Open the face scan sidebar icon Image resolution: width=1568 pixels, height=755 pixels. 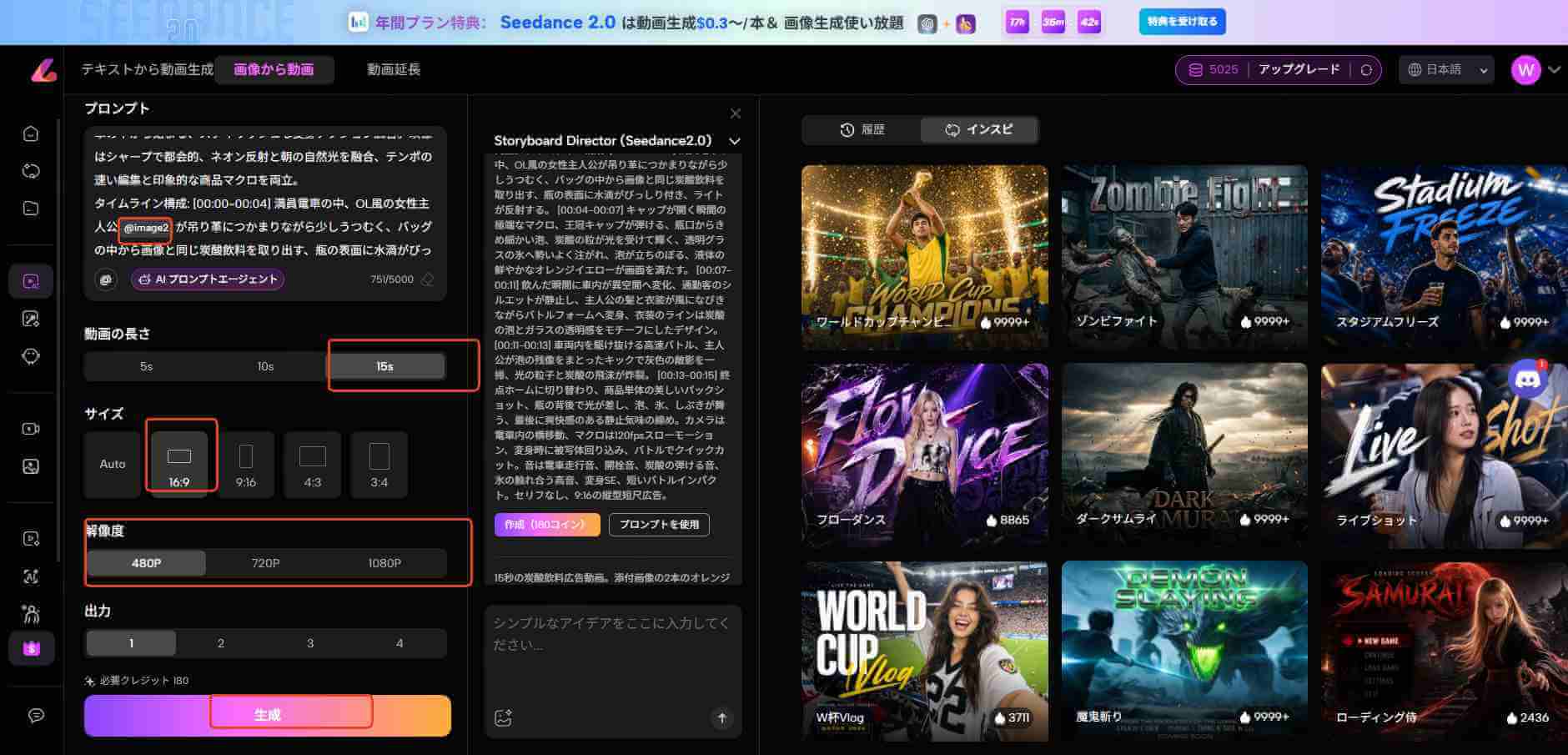pyautogui.click(x=31, y=576)
